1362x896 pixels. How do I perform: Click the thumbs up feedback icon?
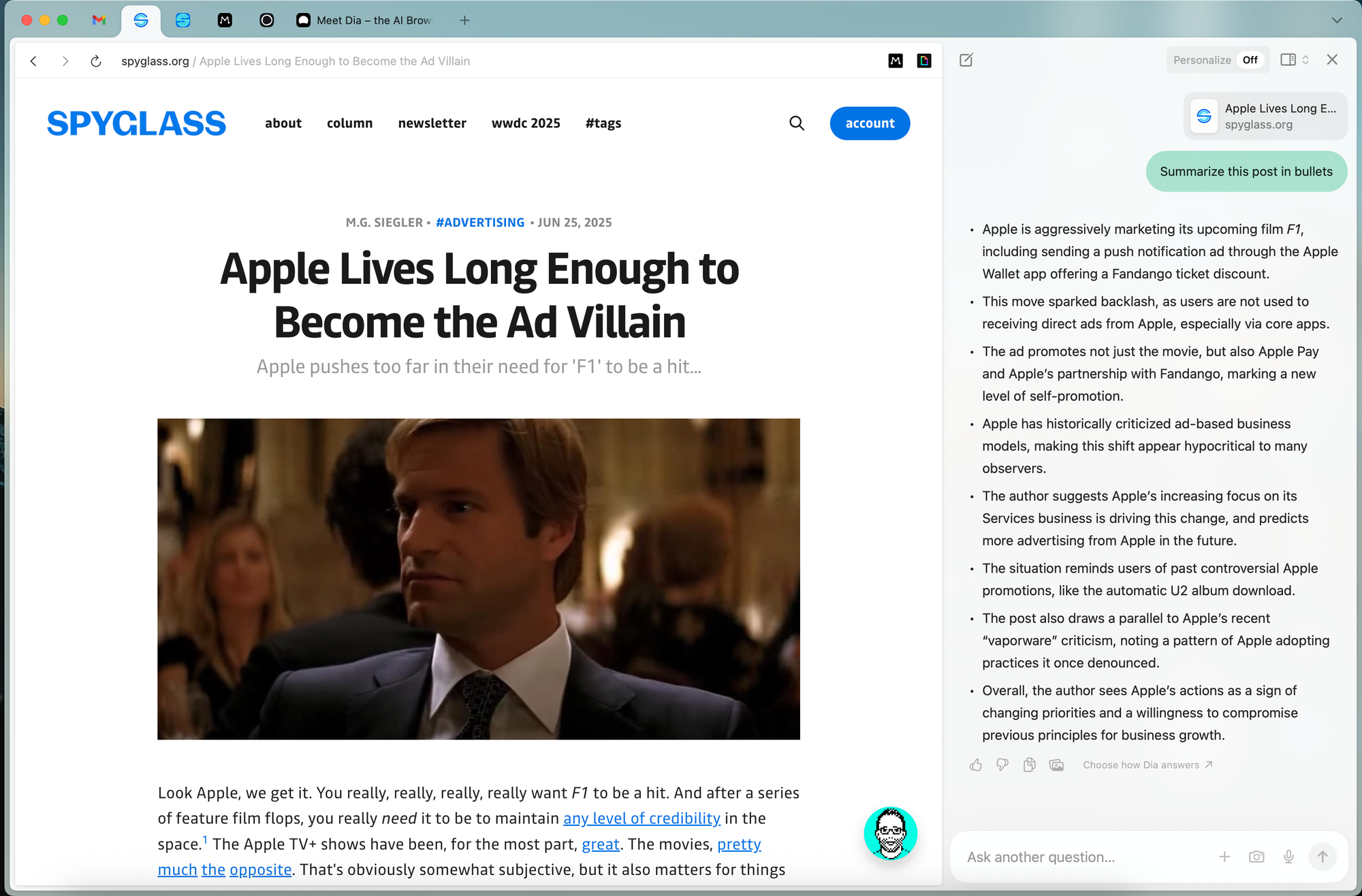(x=976, y=765)
